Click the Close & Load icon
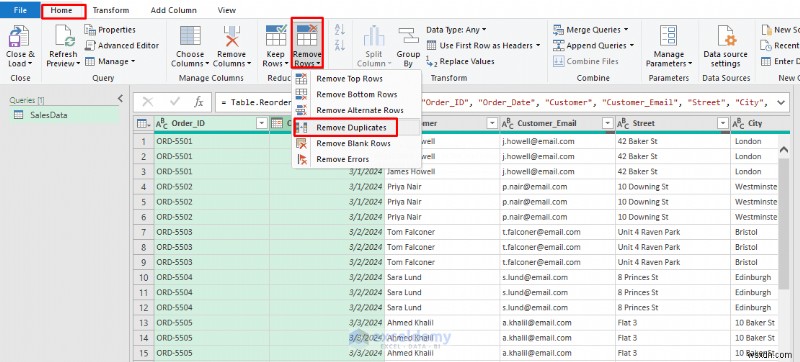Image resolution: width=800 pixels, height=362 pixels. pyautogui.click(x=20, y=36)
